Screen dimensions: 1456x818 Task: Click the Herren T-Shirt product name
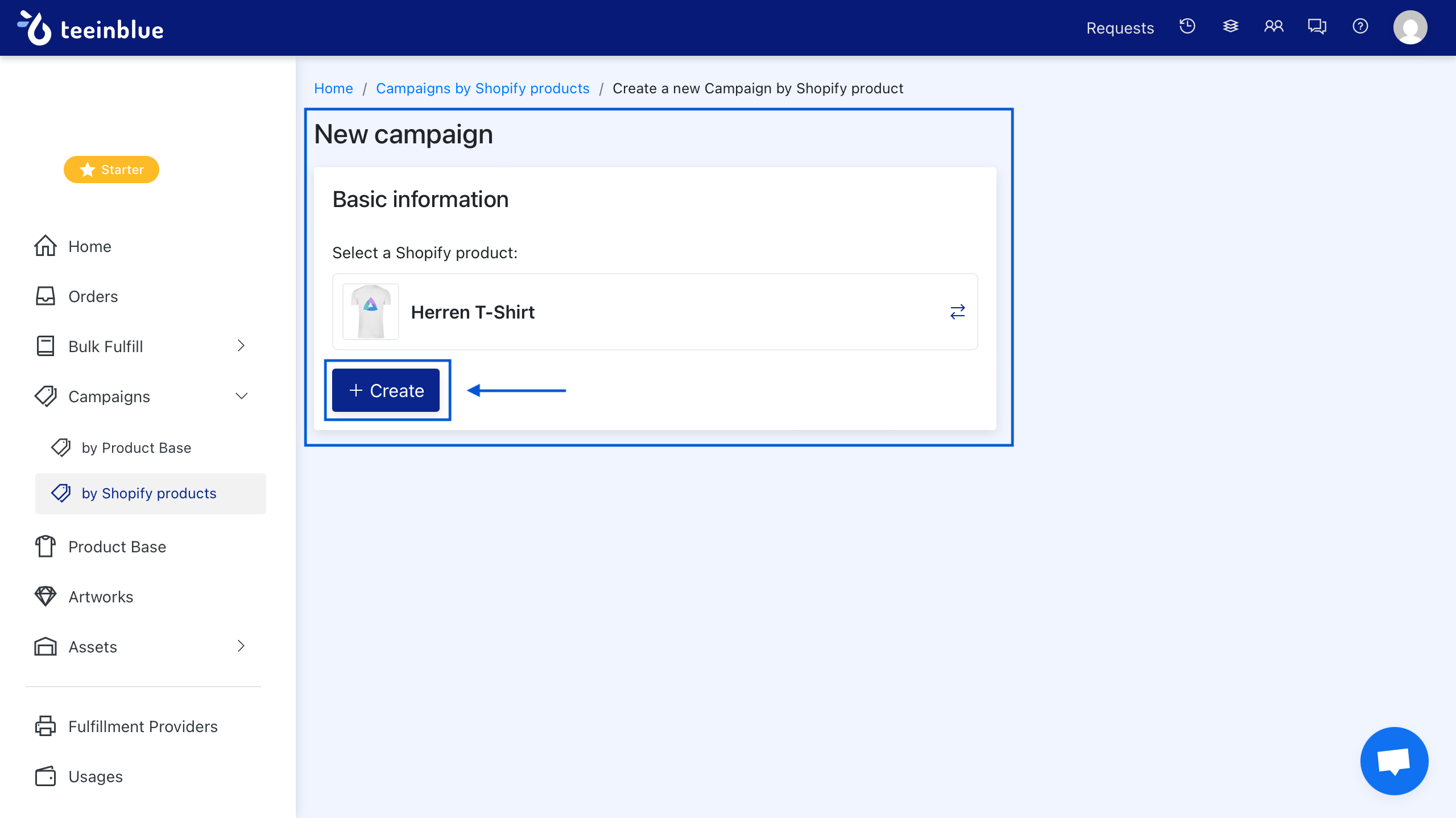pos(473,312)
